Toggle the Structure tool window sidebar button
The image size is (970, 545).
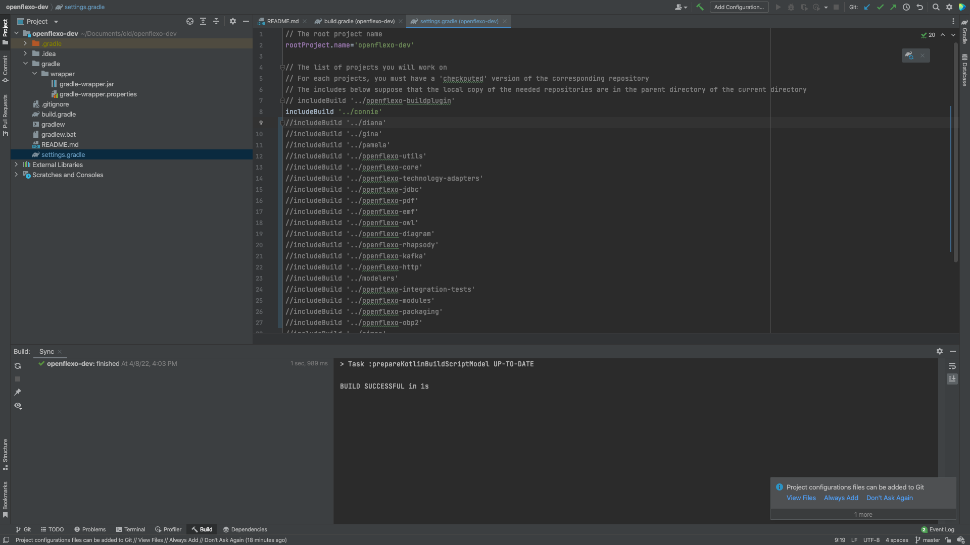point(5,455)
